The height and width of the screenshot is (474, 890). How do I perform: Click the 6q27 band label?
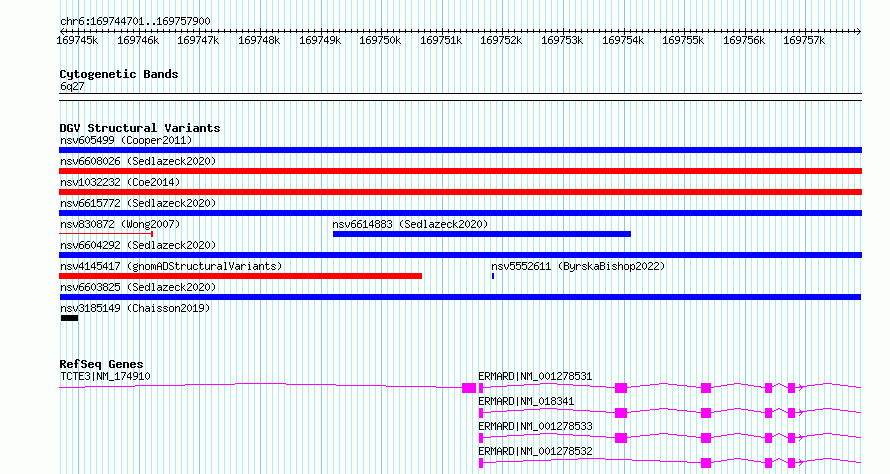pos(72,86)
